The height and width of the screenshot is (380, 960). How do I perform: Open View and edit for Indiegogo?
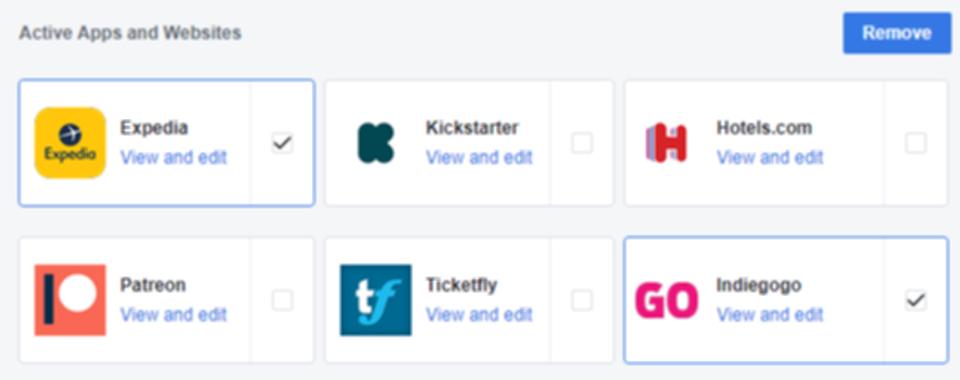click(770, 315)
